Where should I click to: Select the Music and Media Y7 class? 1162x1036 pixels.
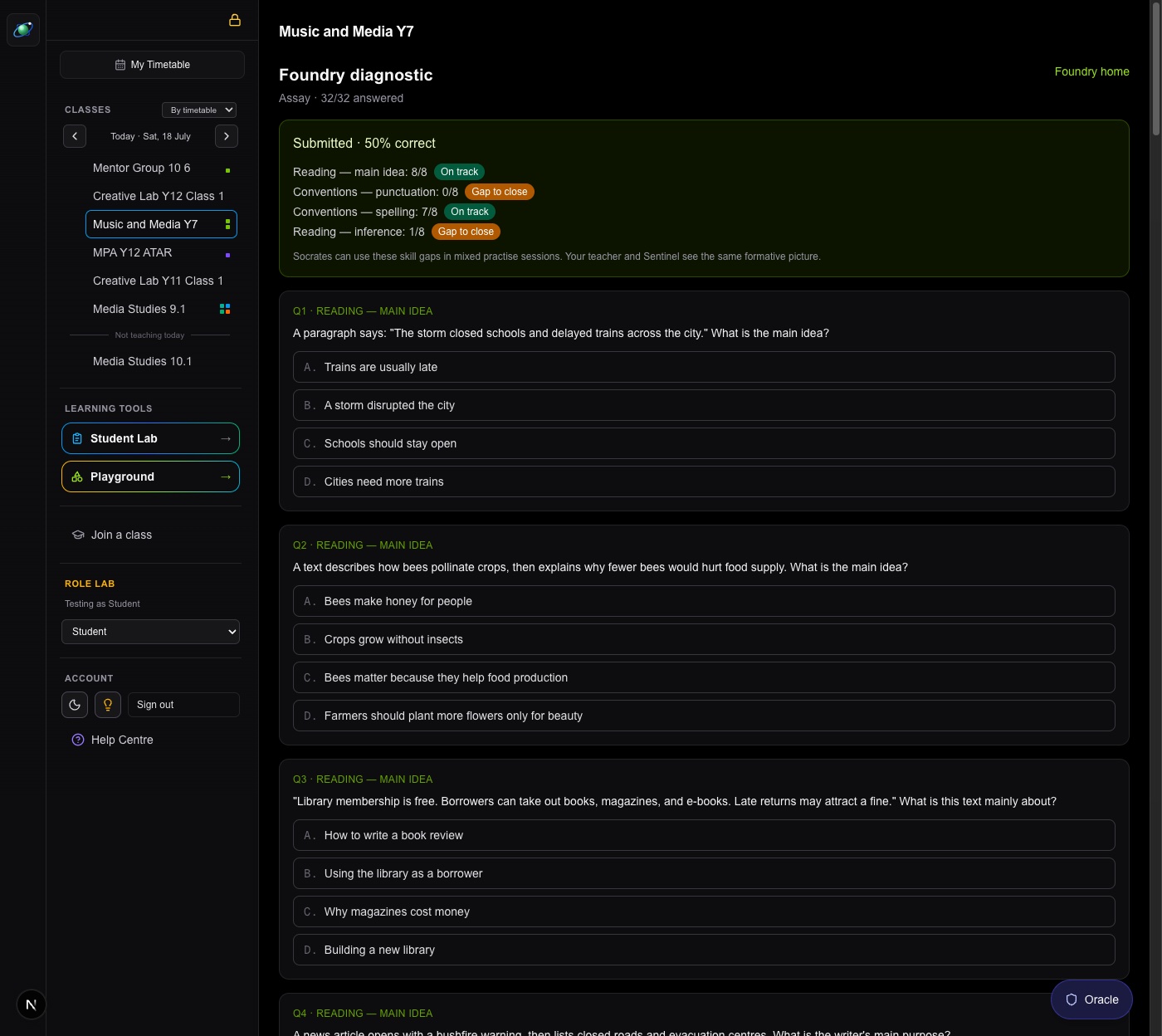[x=162, y=224]
